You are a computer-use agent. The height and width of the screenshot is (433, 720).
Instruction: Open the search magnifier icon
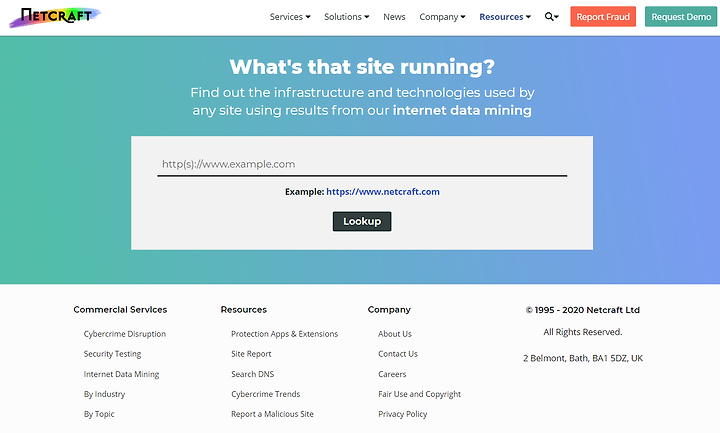[x=551, y=17]
